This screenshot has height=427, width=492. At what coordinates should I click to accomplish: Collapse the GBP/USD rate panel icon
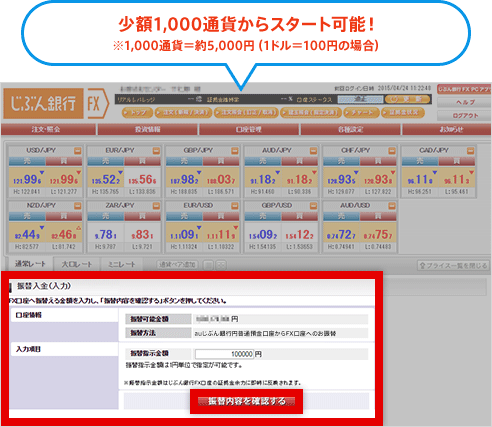(x=314, y=206)
